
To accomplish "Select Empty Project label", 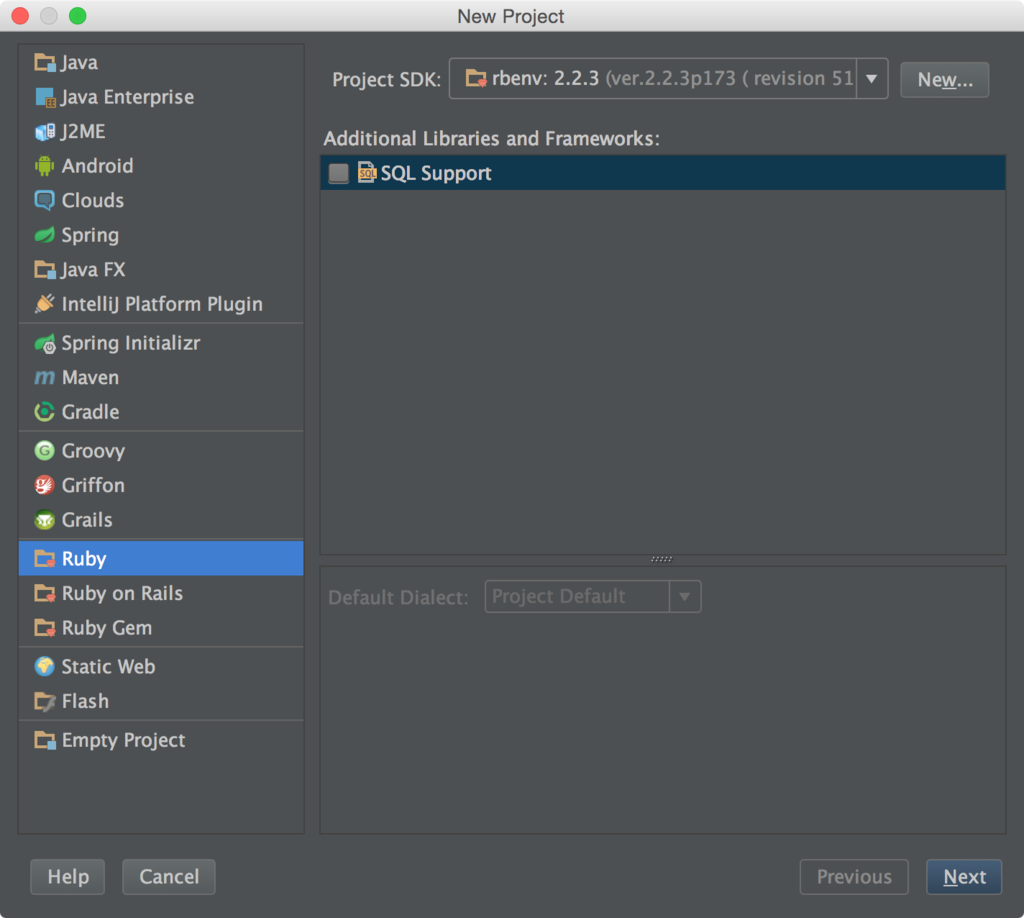I will pos(123,740).
